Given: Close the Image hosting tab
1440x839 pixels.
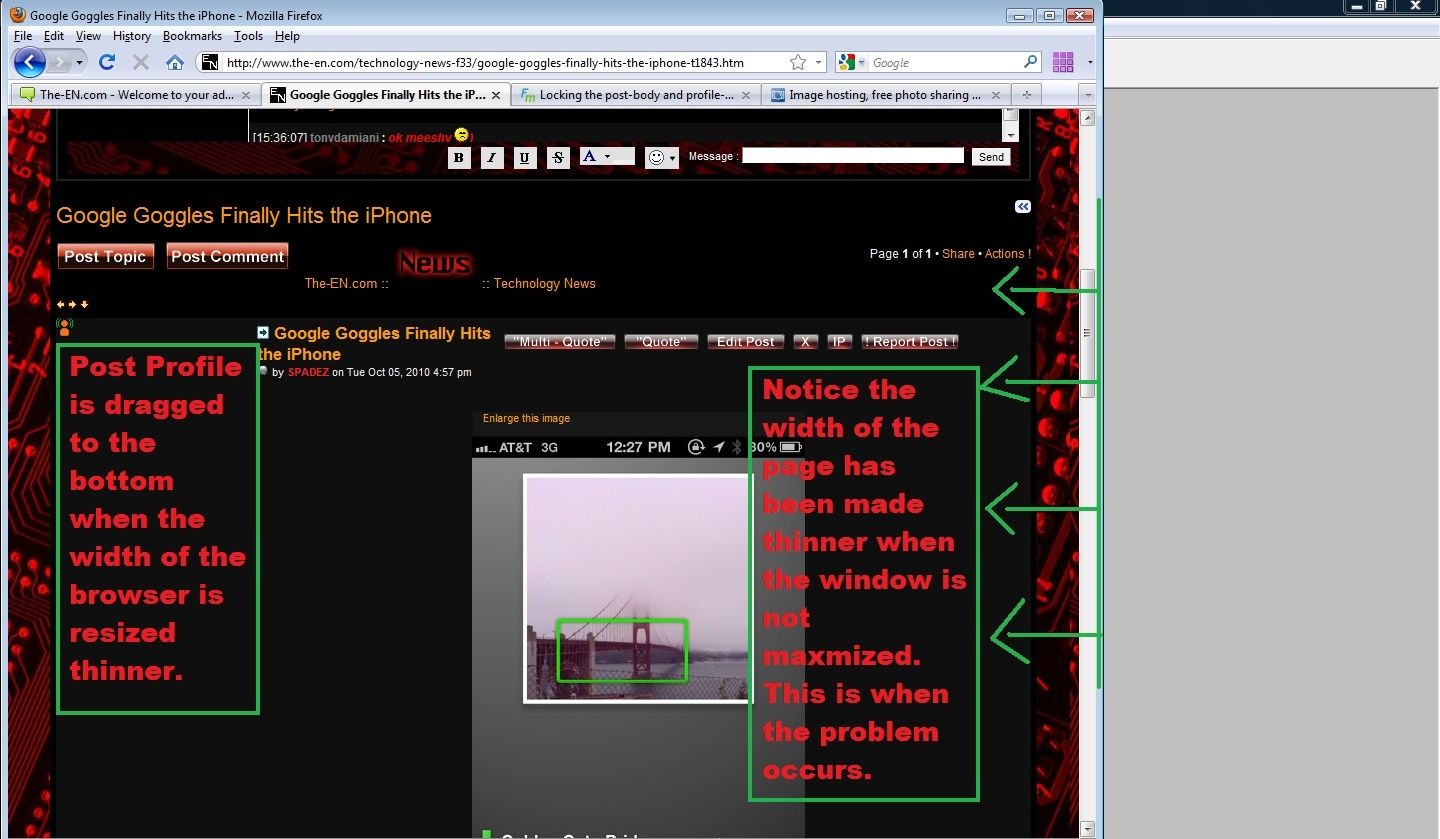Looking at the screenshot, I should pos(994,95).
